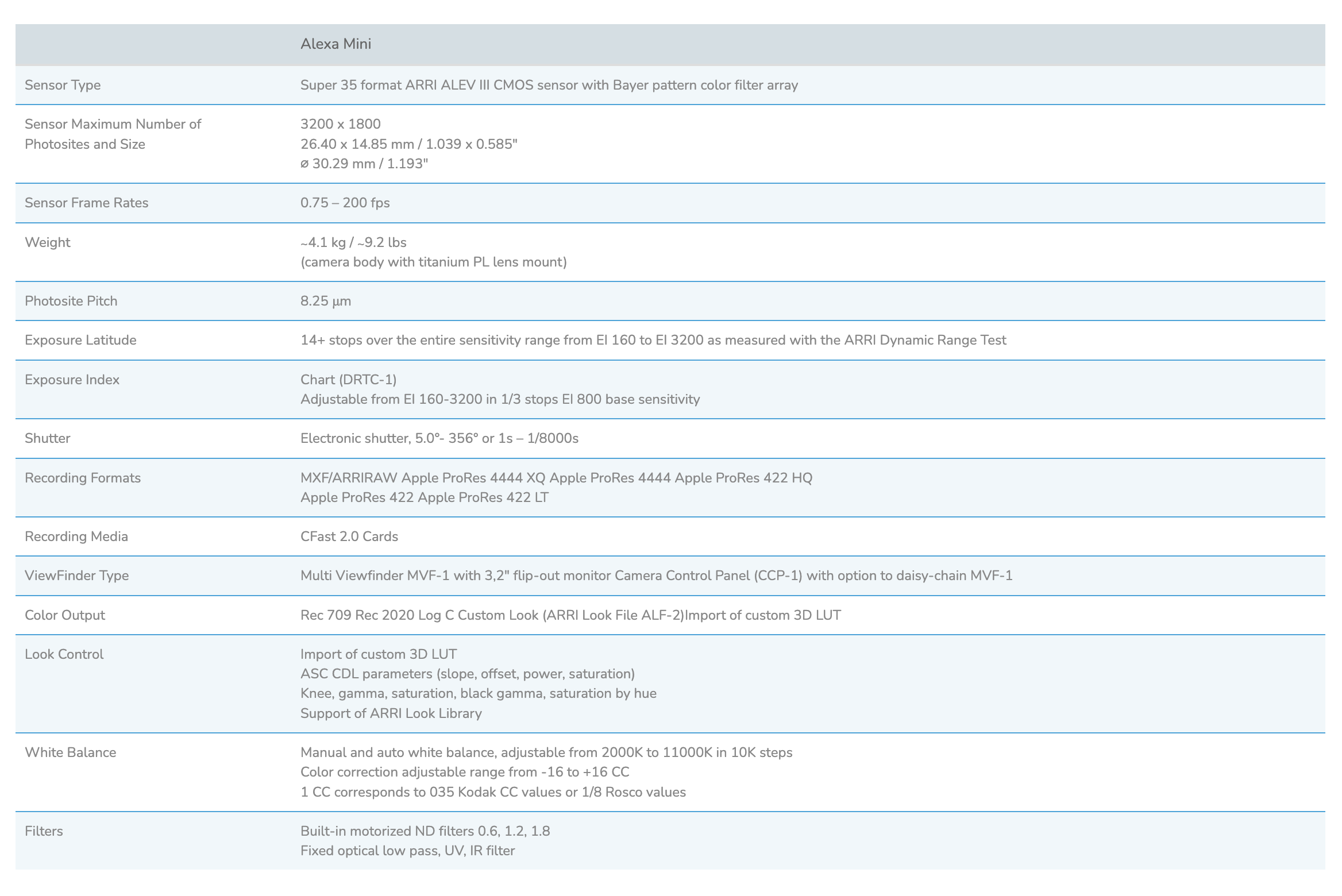Click 'Adjustable from EI 160-3200 in 1/3 stops' text

429,399
